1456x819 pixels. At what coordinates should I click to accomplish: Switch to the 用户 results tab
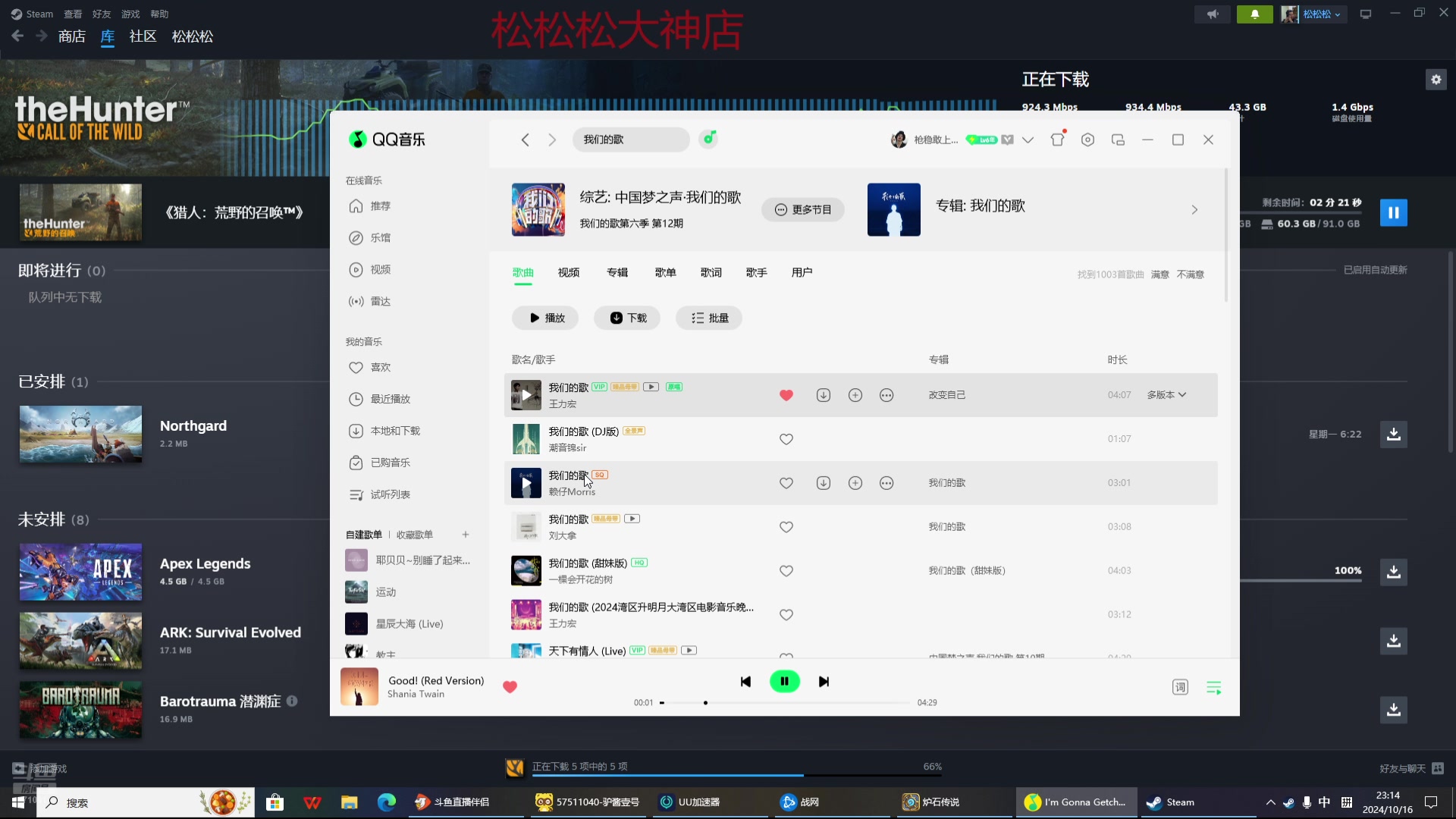tap(802, 273)
